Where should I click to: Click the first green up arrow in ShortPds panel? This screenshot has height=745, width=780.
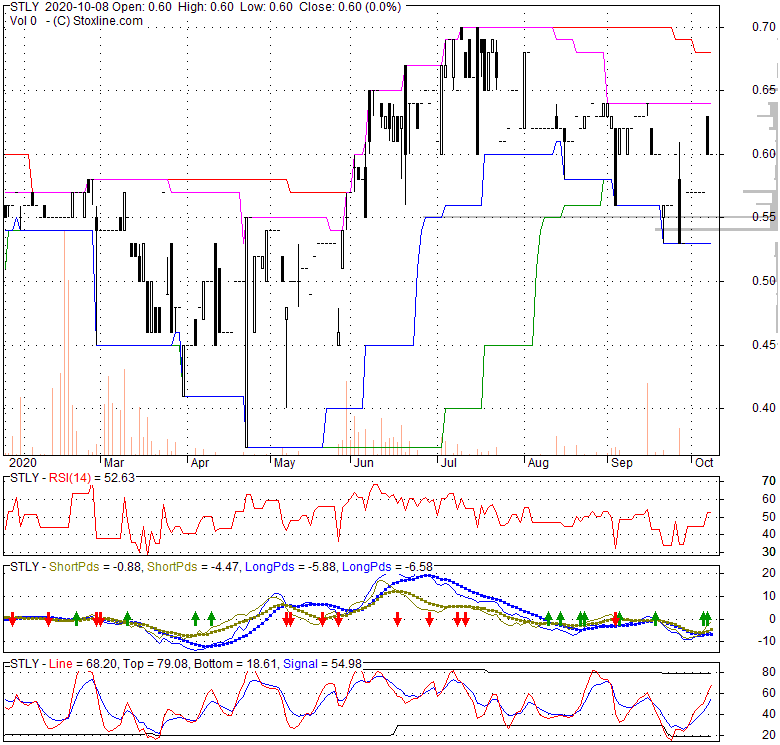click(77, 619)
